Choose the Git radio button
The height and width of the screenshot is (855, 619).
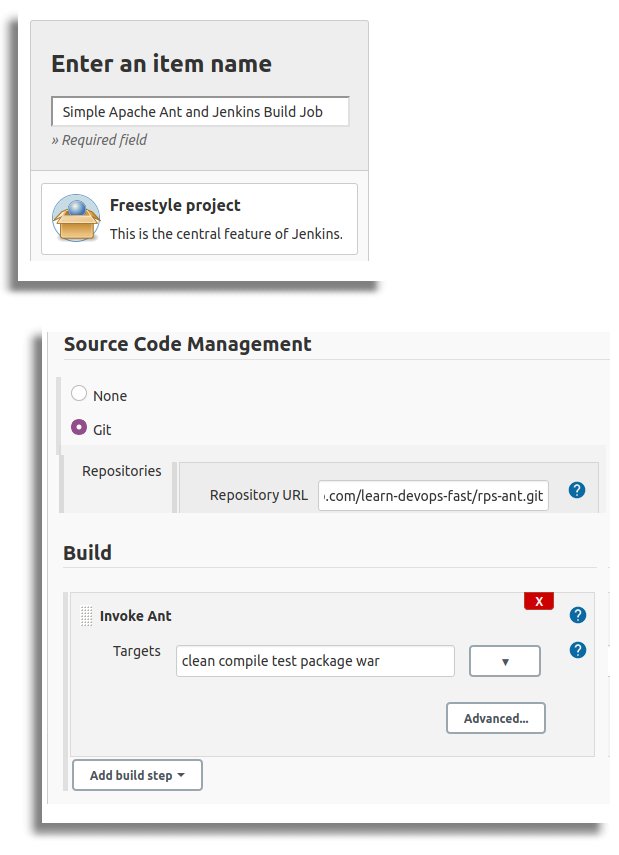(79, 428)
